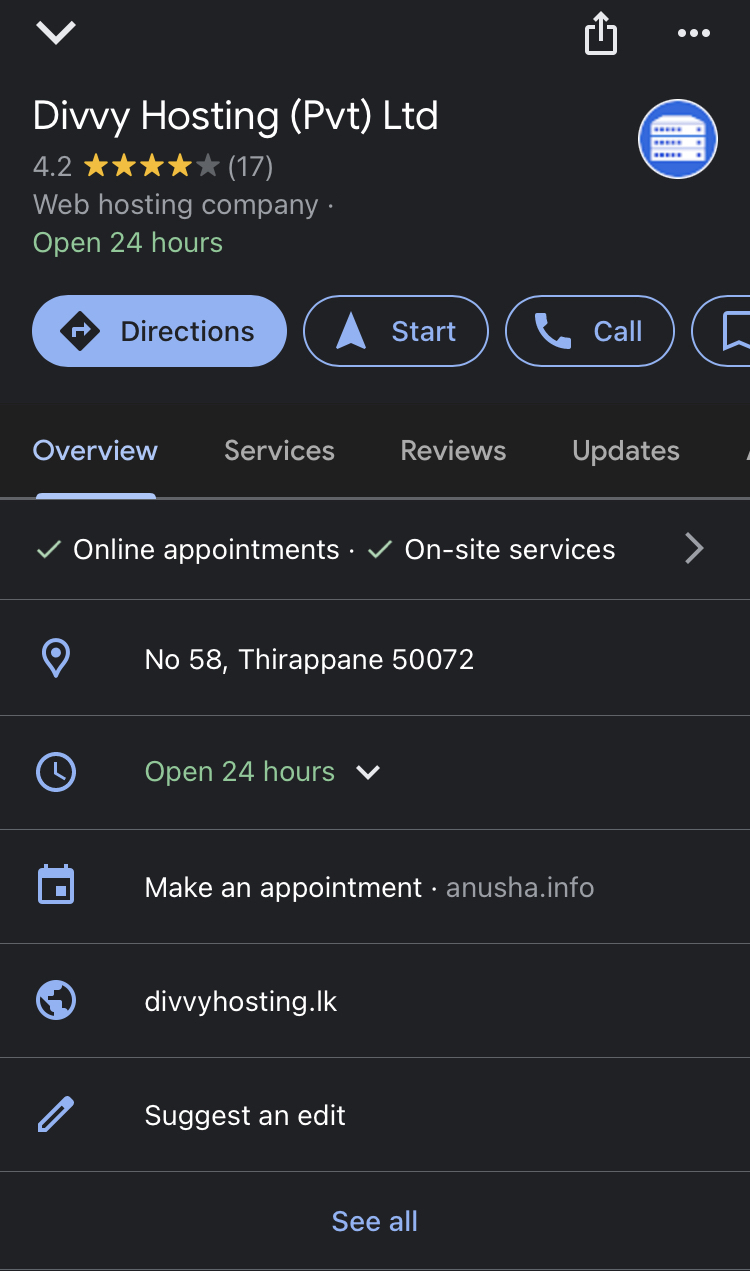The height and width of the screenshot is (1271, 750).
Task: Tap Online appointments attribute text
Action: pyautogui.click(x=206, y=550)
